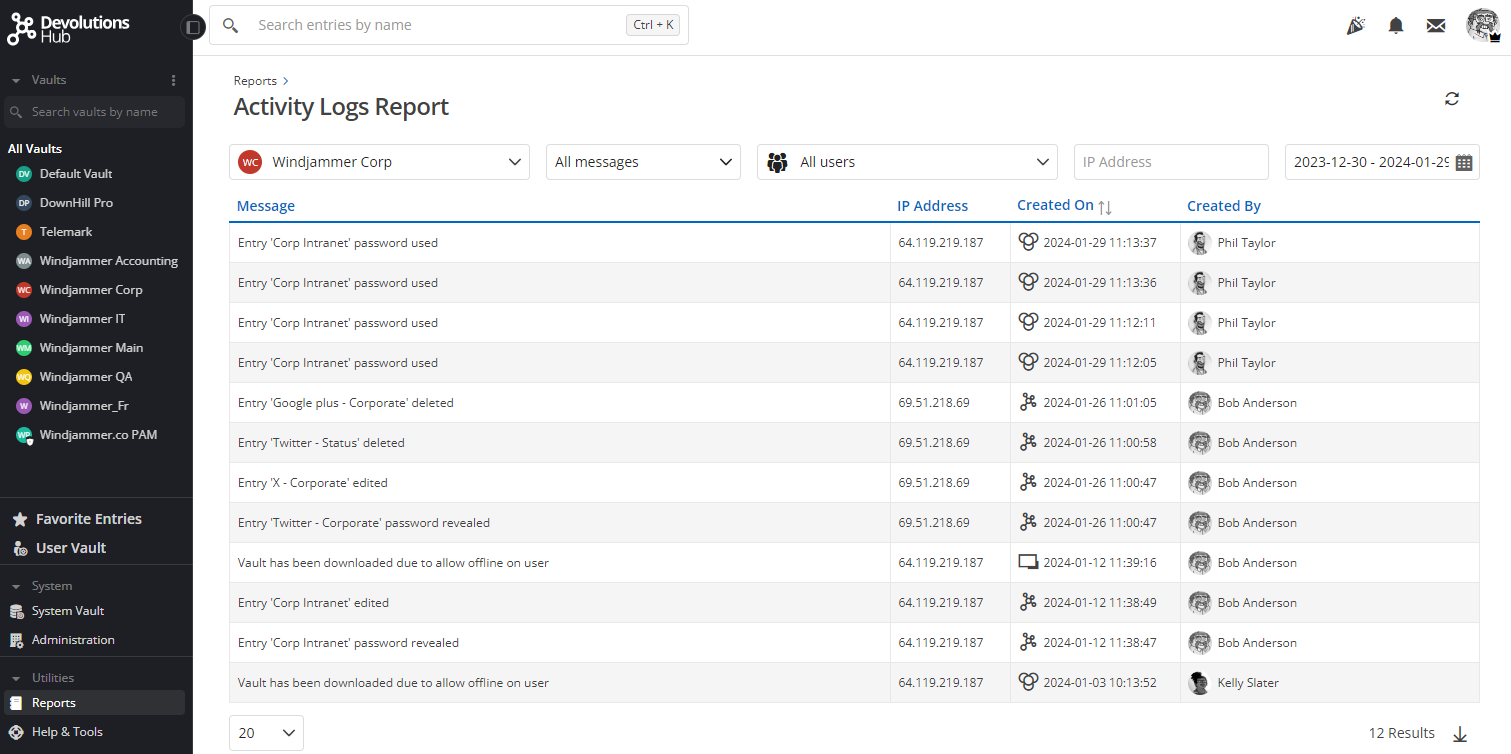The width and height of the screenshot is (1511, 754).
Task: Open the date range calendar icon
Action: pyautogui.click(x=1464, y=163)
